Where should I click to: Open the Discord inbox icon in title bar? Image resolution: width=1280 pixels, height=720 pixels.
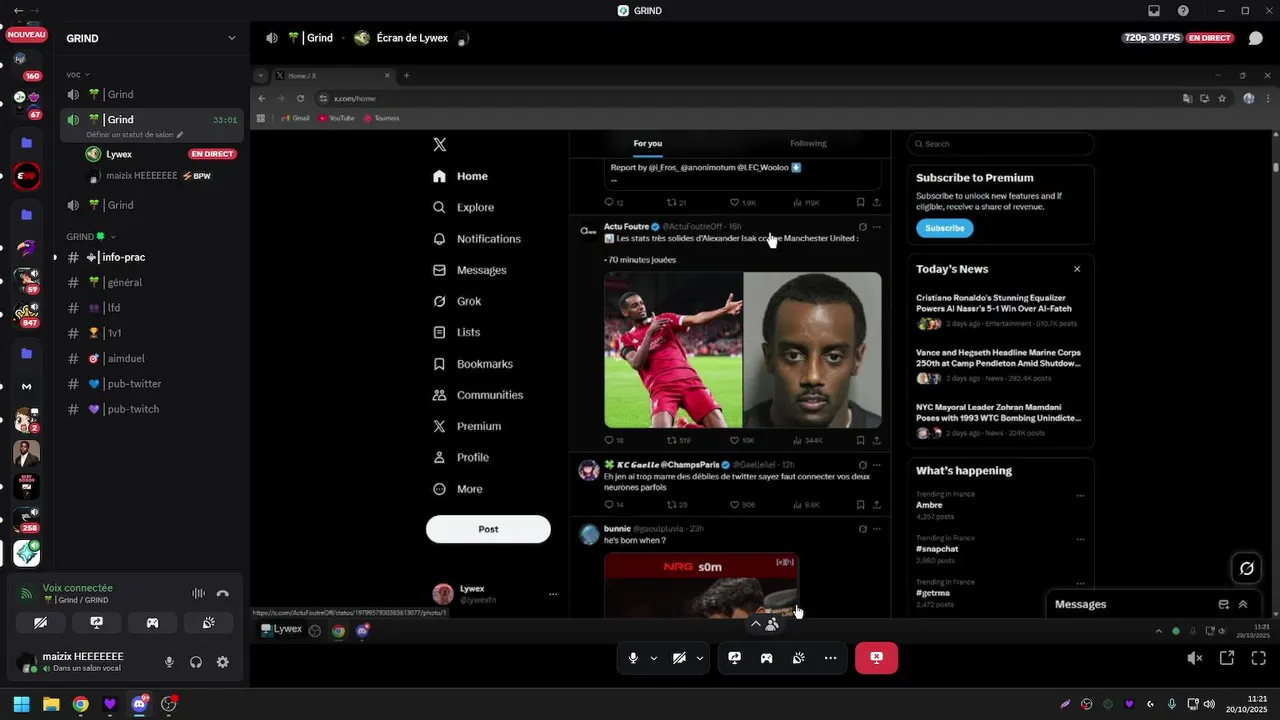[x=1154, y=11]
